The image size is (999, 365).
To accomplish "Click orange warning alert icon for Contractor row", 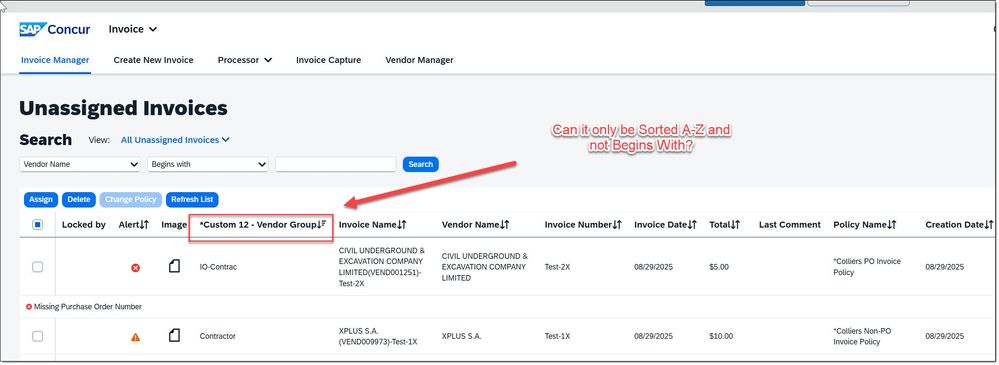I will [136, 337].
